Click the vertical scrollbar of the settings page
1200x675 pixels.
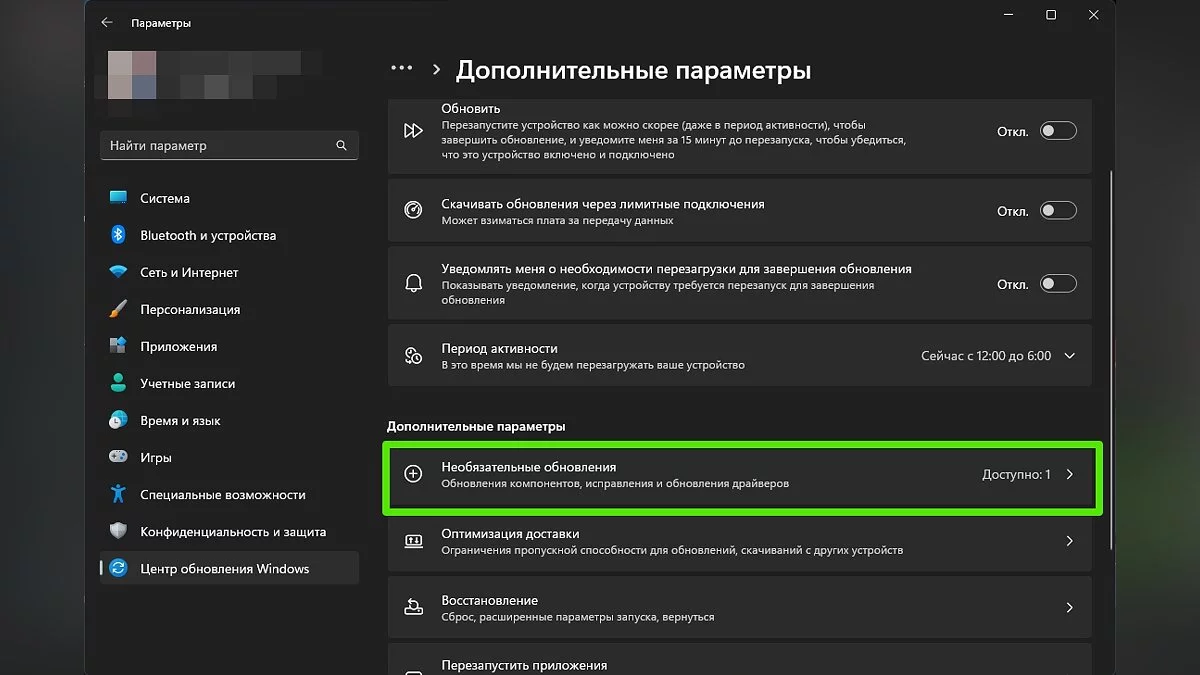[1112, 358]
